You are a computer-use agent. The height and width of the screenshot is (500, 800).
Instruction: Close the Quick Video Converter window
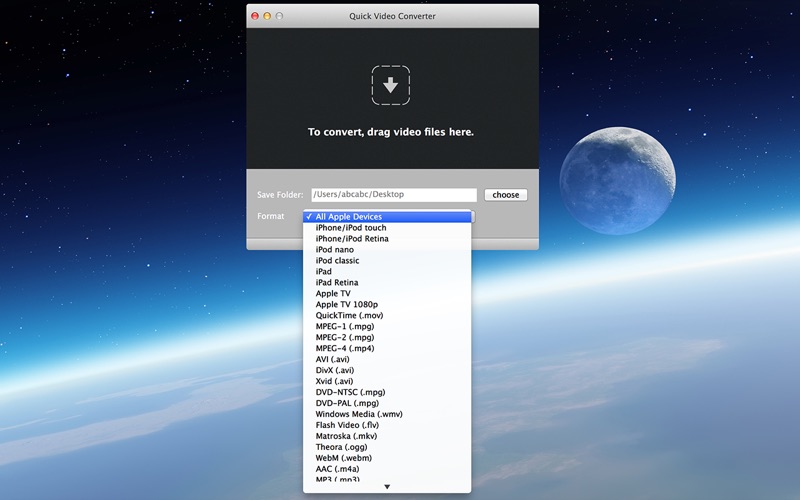coord(255,16)
